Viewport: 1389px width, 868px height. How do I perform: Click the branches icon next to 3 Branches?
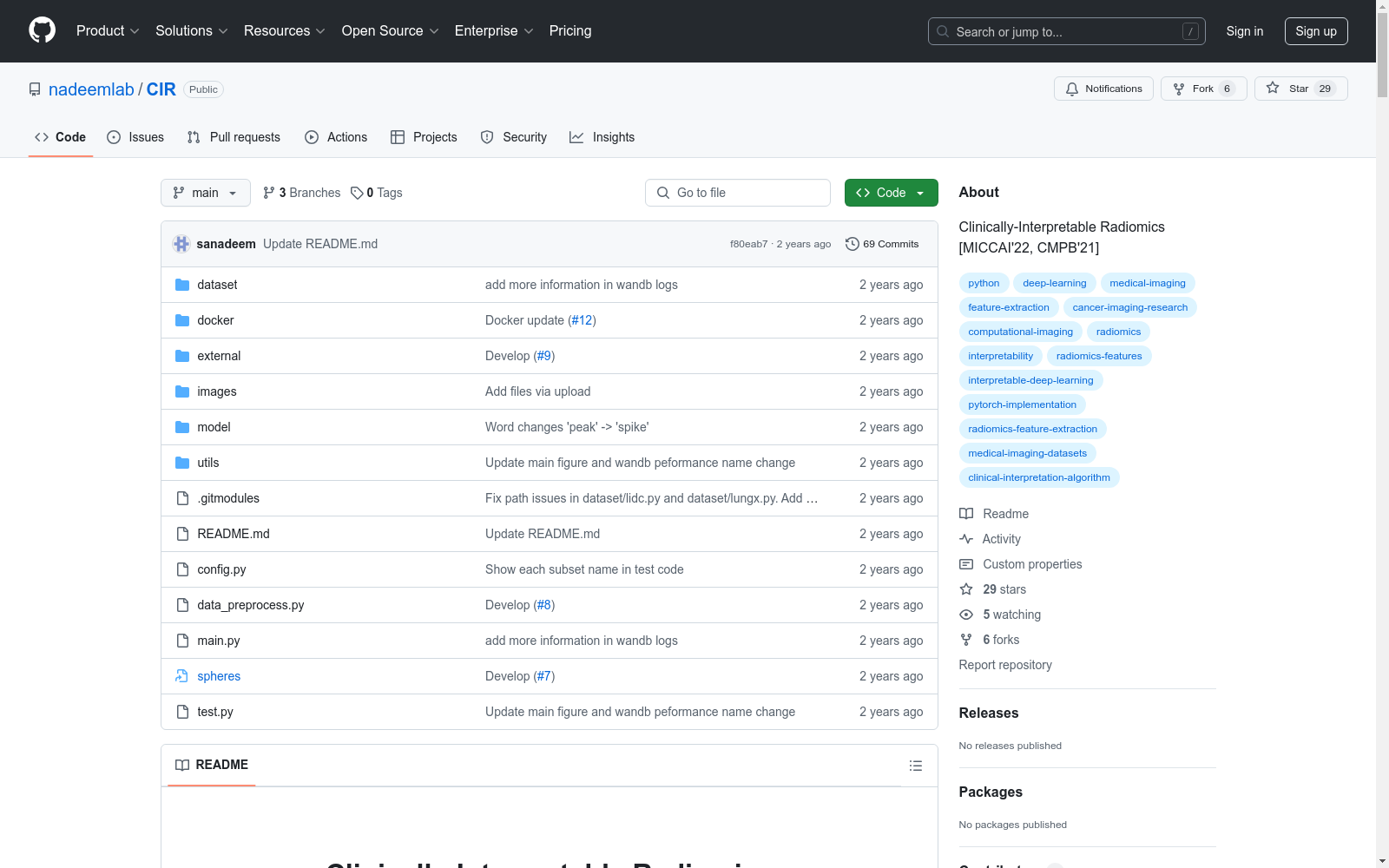tap(269, 193)
